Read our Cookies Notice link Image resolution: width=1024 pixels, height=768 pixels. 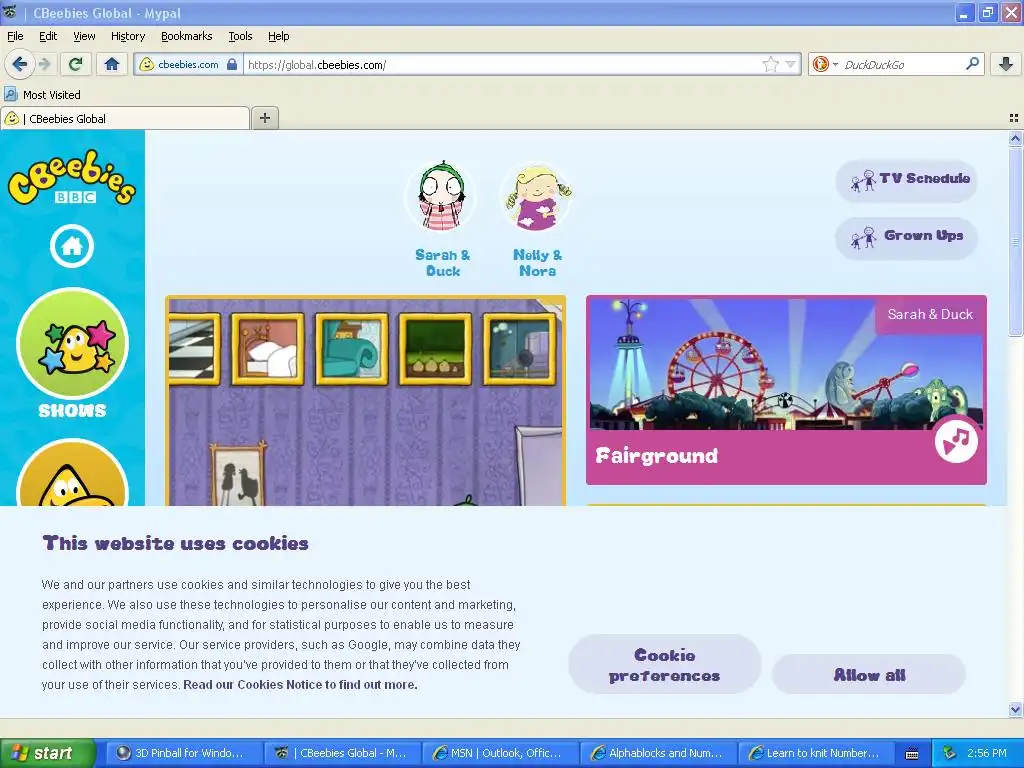point(300,684)
